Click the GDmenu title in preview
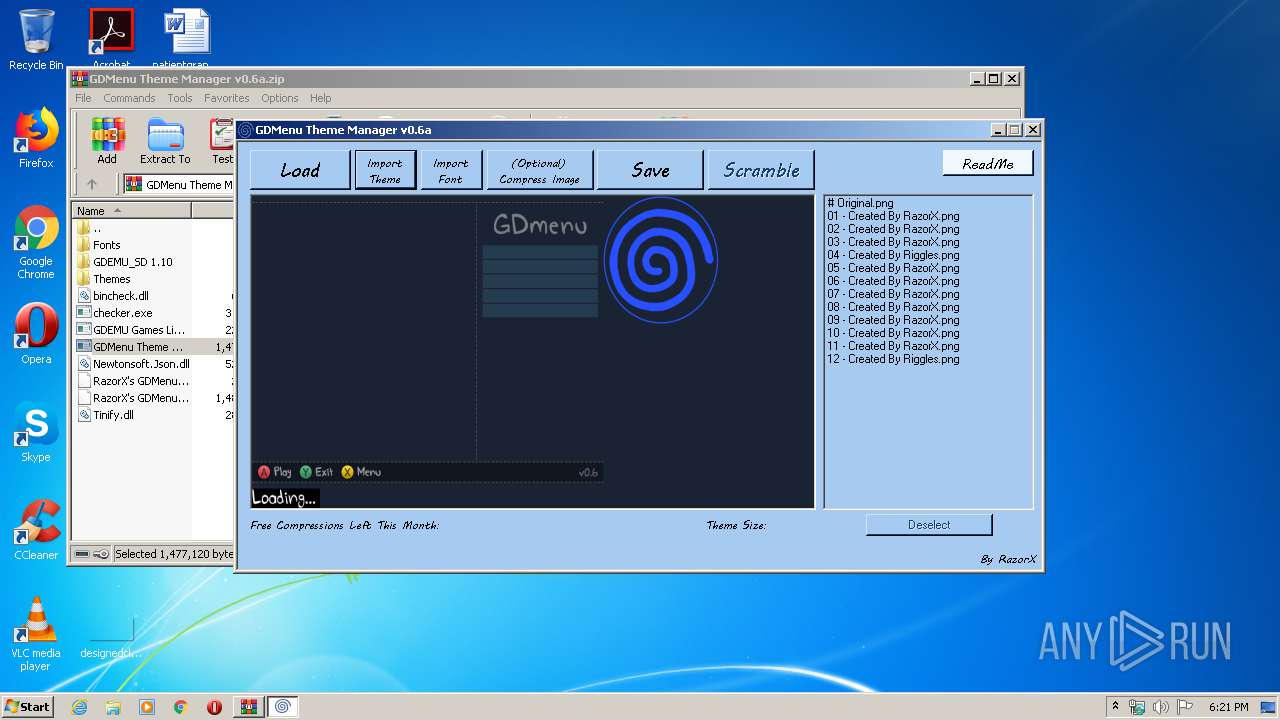The image size is (1280, 720). 539,225
